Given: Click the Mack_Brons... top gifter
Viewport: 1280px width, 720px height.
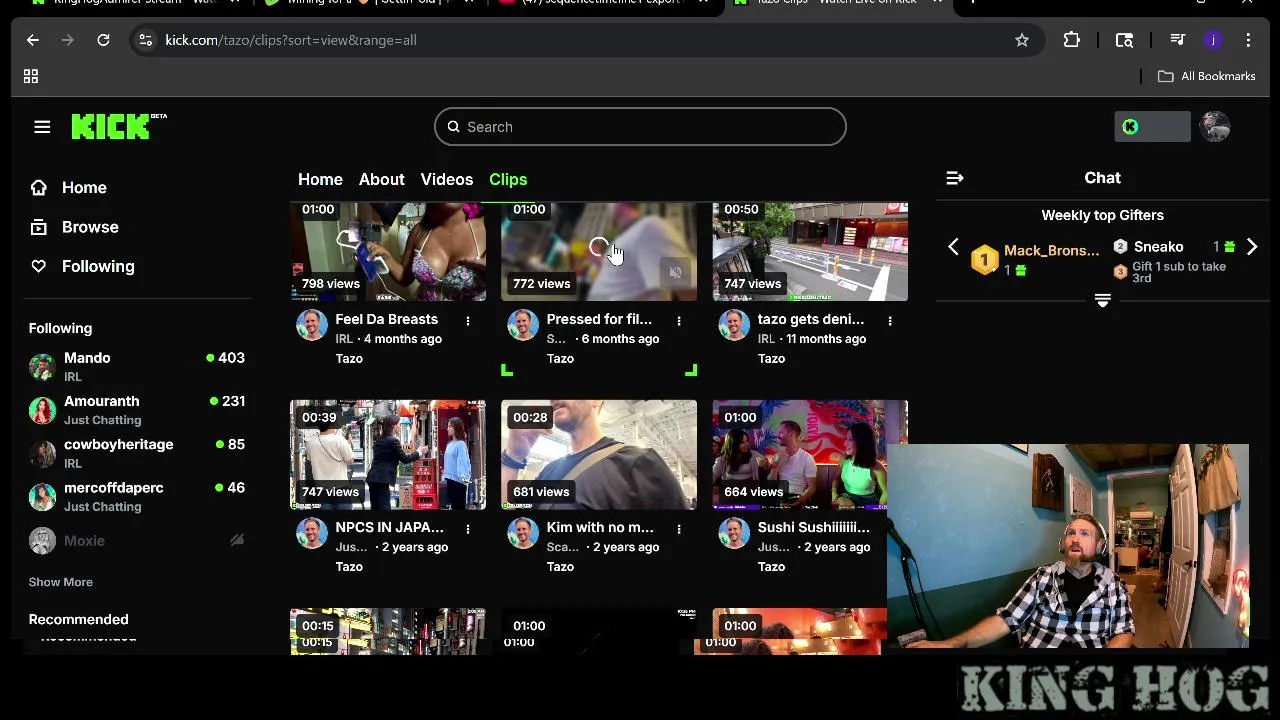Looking at the screenshot, I should pyautogui.click(x=1035, y=259).
